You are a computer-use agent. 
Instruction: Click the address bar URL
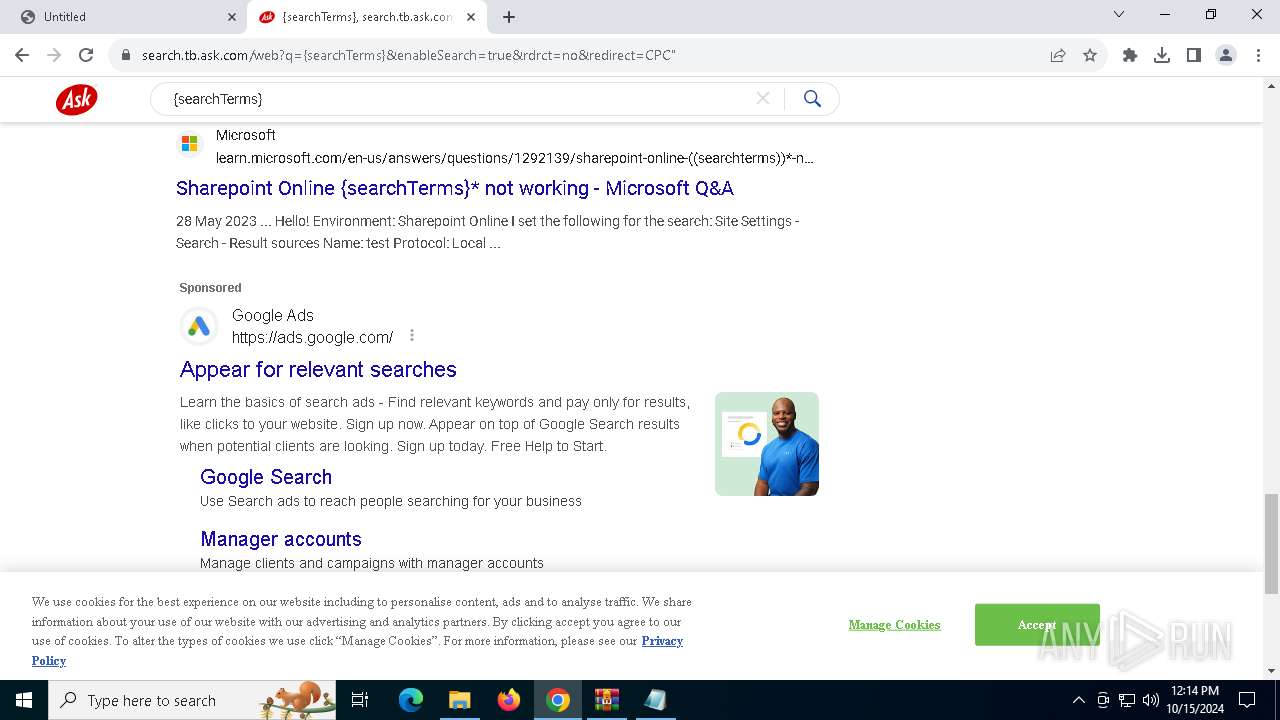pos(409,55)
